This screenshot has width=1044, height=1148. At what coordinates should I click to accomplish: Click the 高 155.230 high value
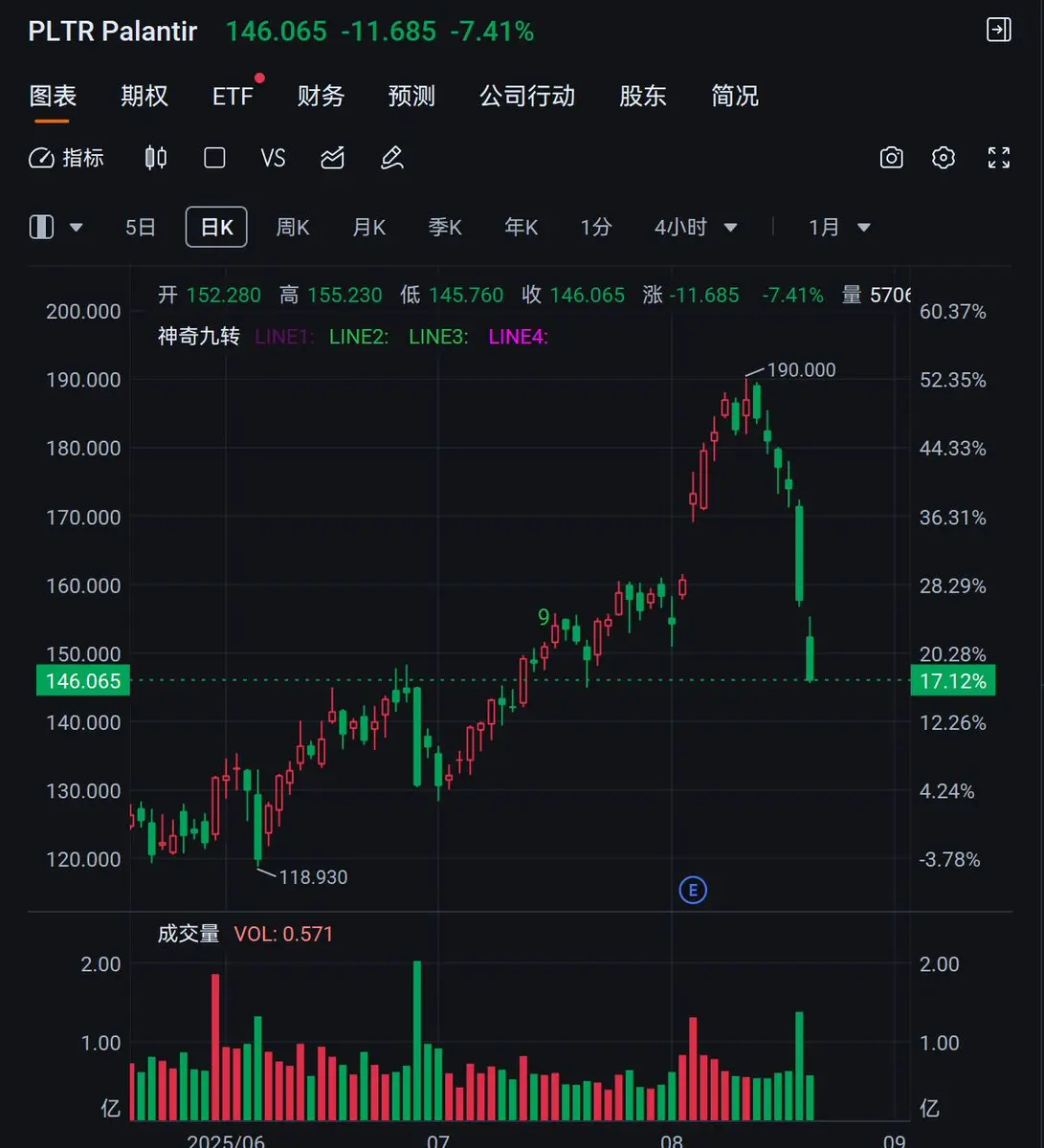click(331, 295)
